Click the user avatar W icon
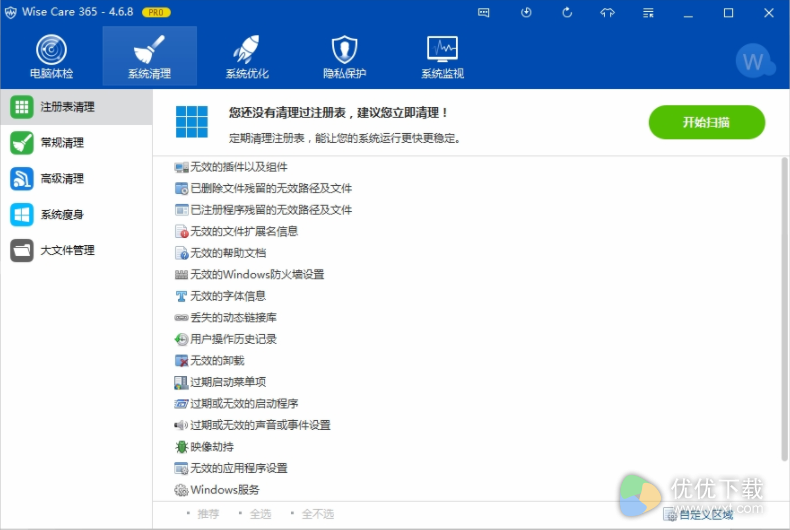The height and width of the screenshot is (530, 790). pos(754,61)
